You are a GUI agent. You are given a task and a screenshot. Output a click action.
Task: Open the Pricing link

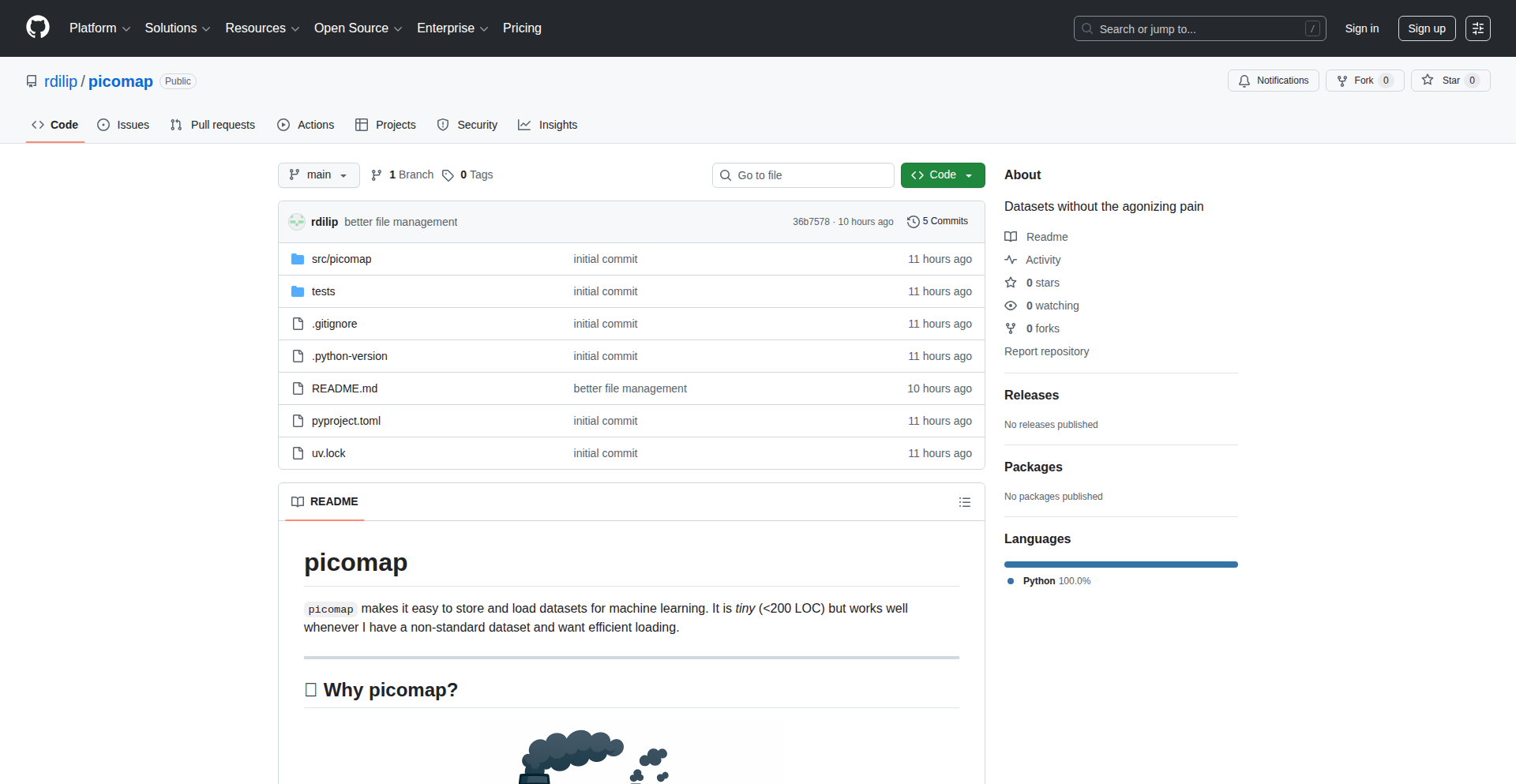pyautogui.click(x=522, y=28)
